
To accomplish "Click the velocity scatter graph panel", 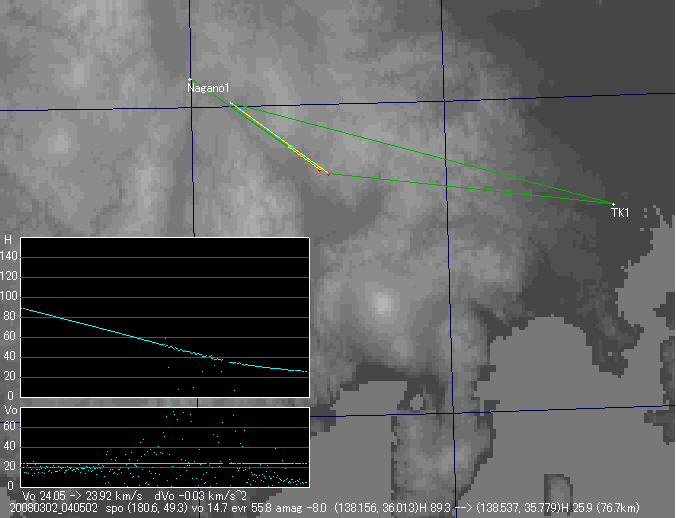I will [165, 447].
